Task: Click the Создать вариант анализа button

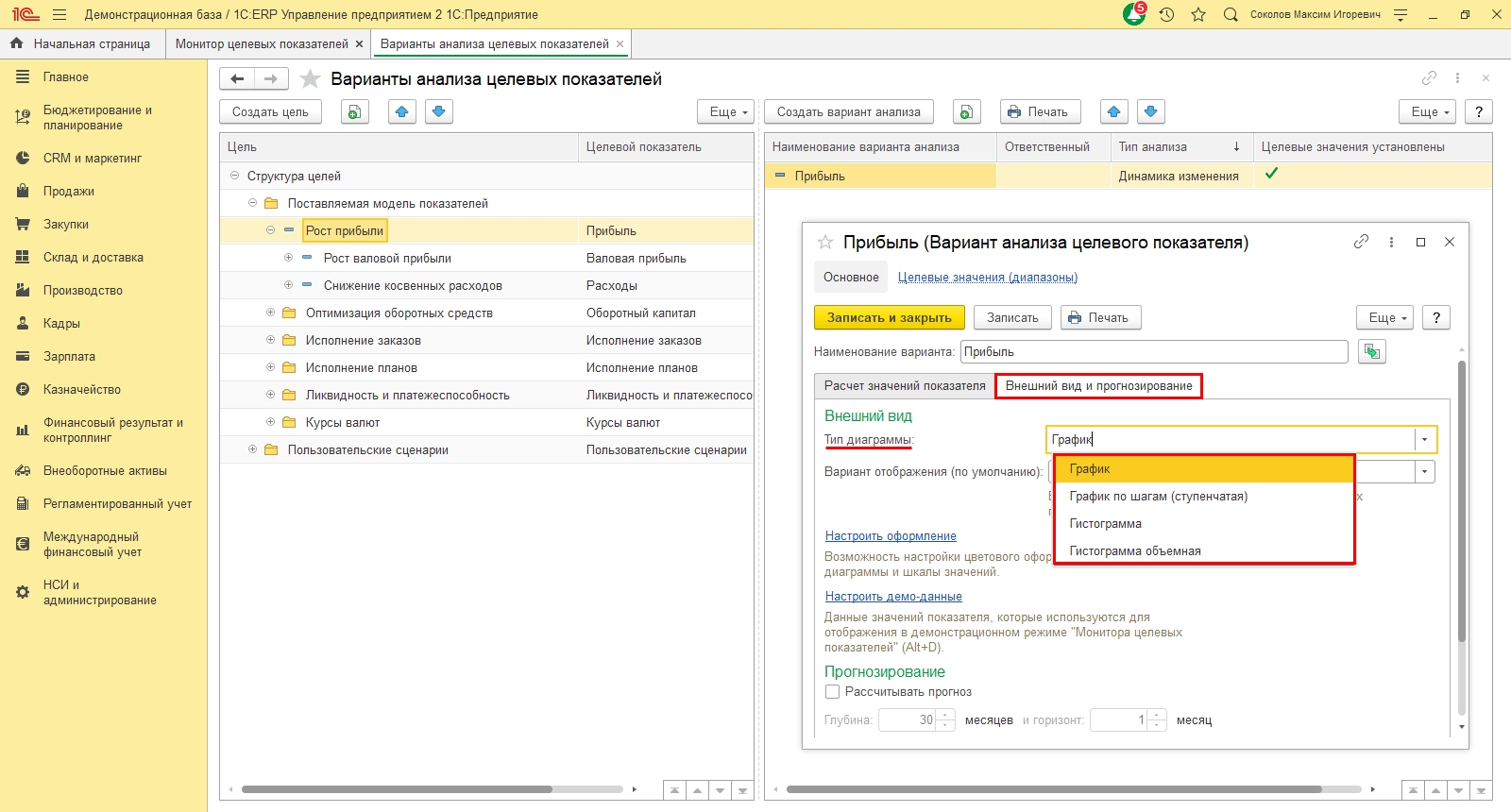Action: (x=848, y=111)
